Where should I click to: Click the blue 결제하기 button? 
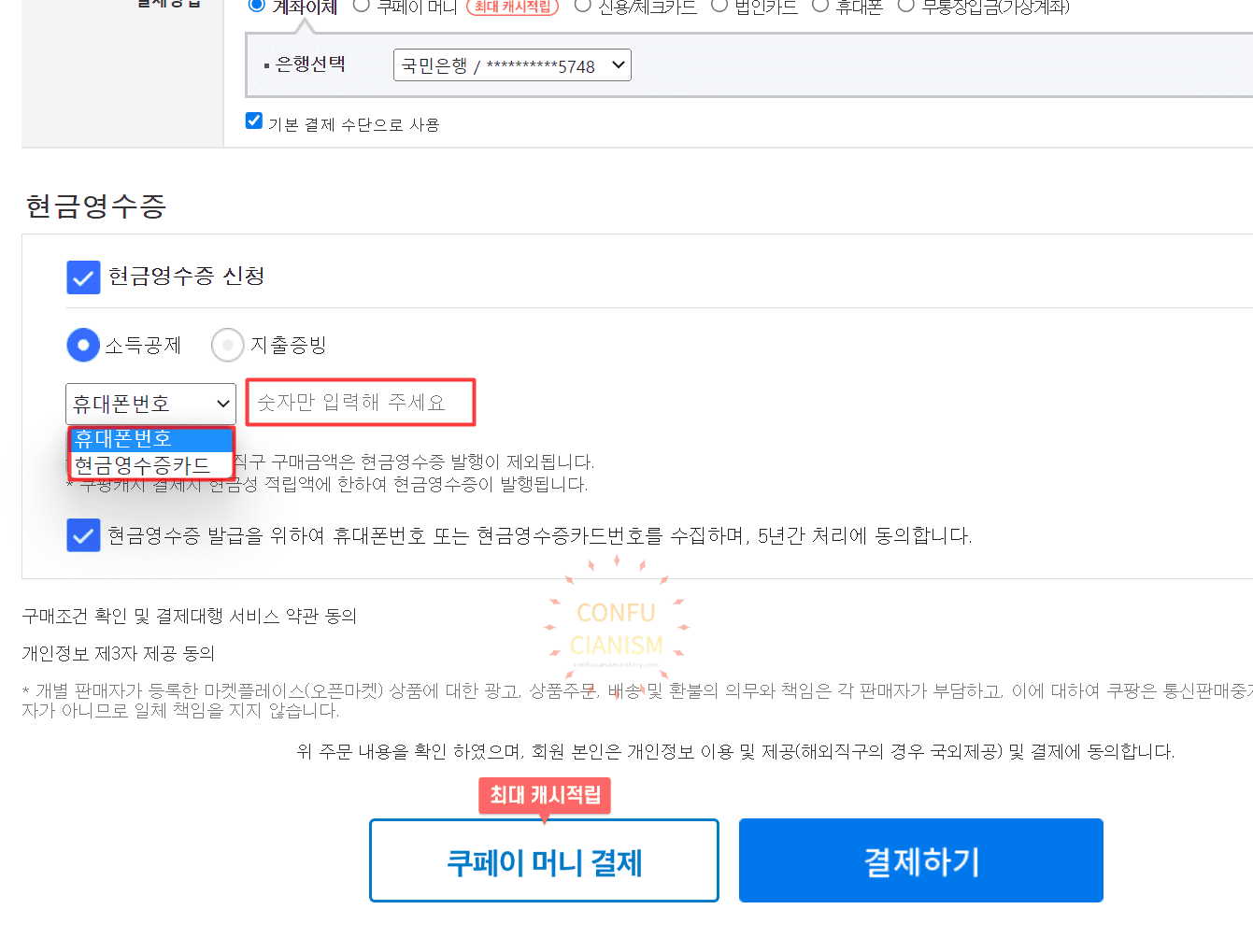pyautogui.click(x=921, y=860)
